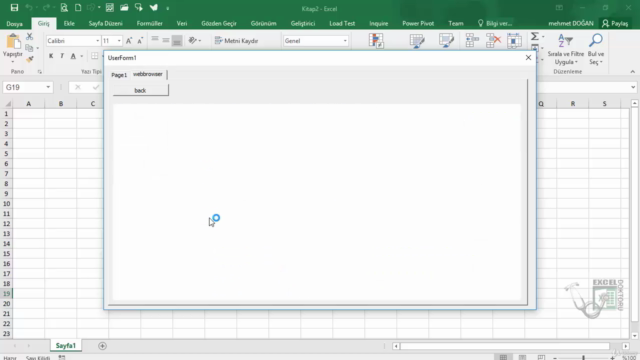Open the Calibri font name dropdown

click(x=98, y=41)
